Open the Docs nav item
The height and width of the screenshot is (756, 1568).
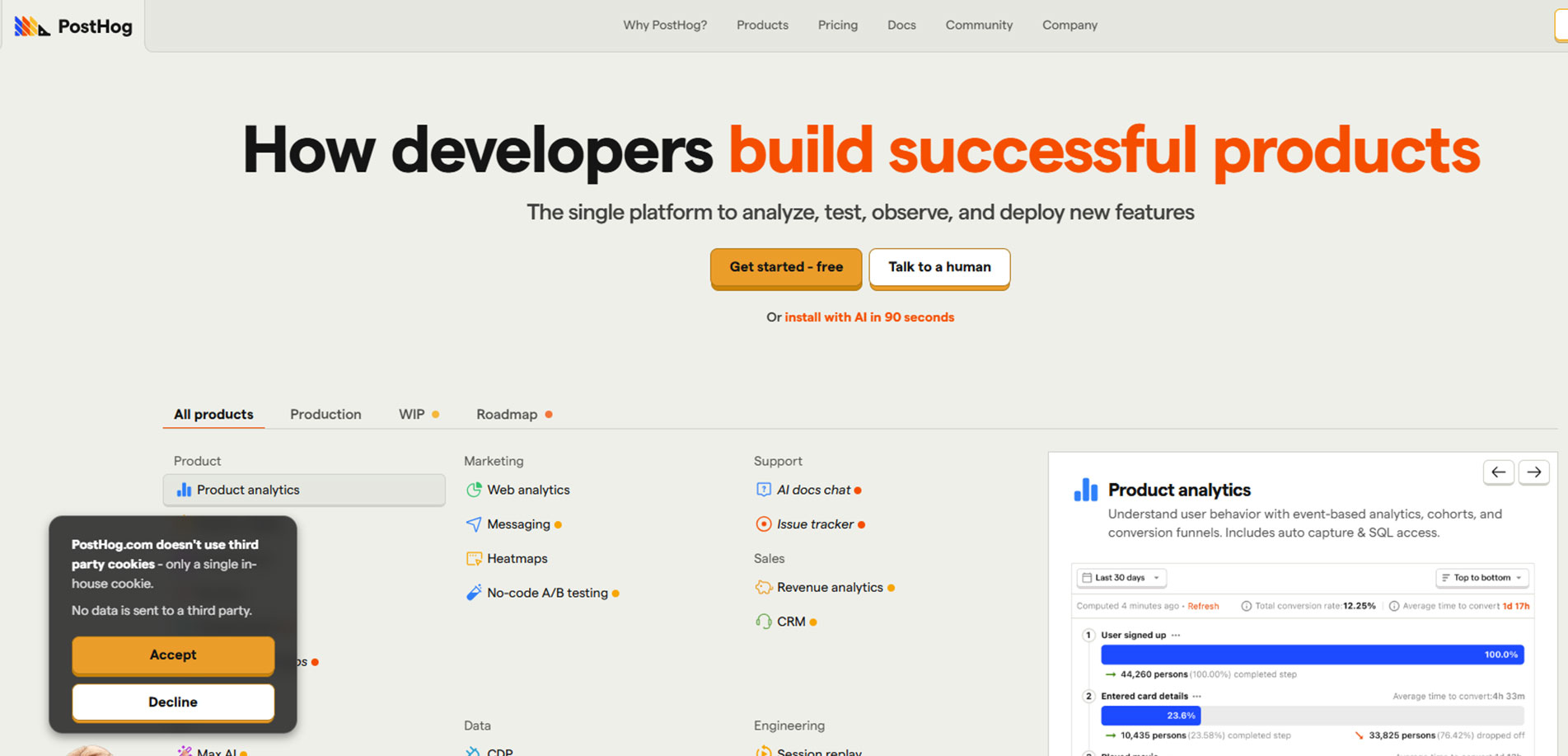[x=901, y=25]
